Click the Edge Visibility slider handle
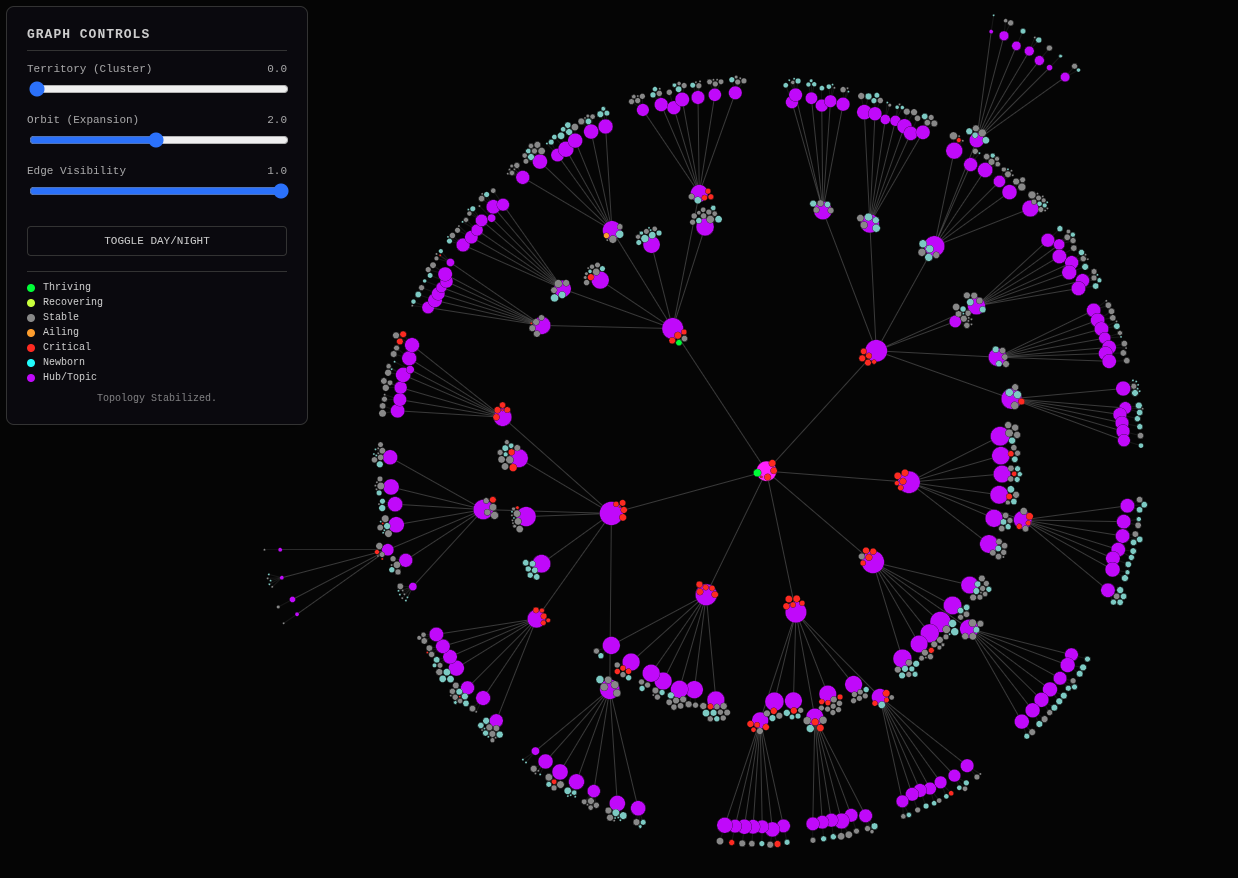The image size is (1238, 878). pyautogui.click(x=281, y=191)
